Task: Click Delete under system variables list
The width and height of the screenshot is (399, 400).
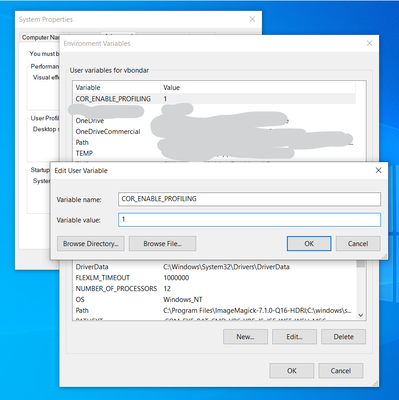Action: coord(343,337)
